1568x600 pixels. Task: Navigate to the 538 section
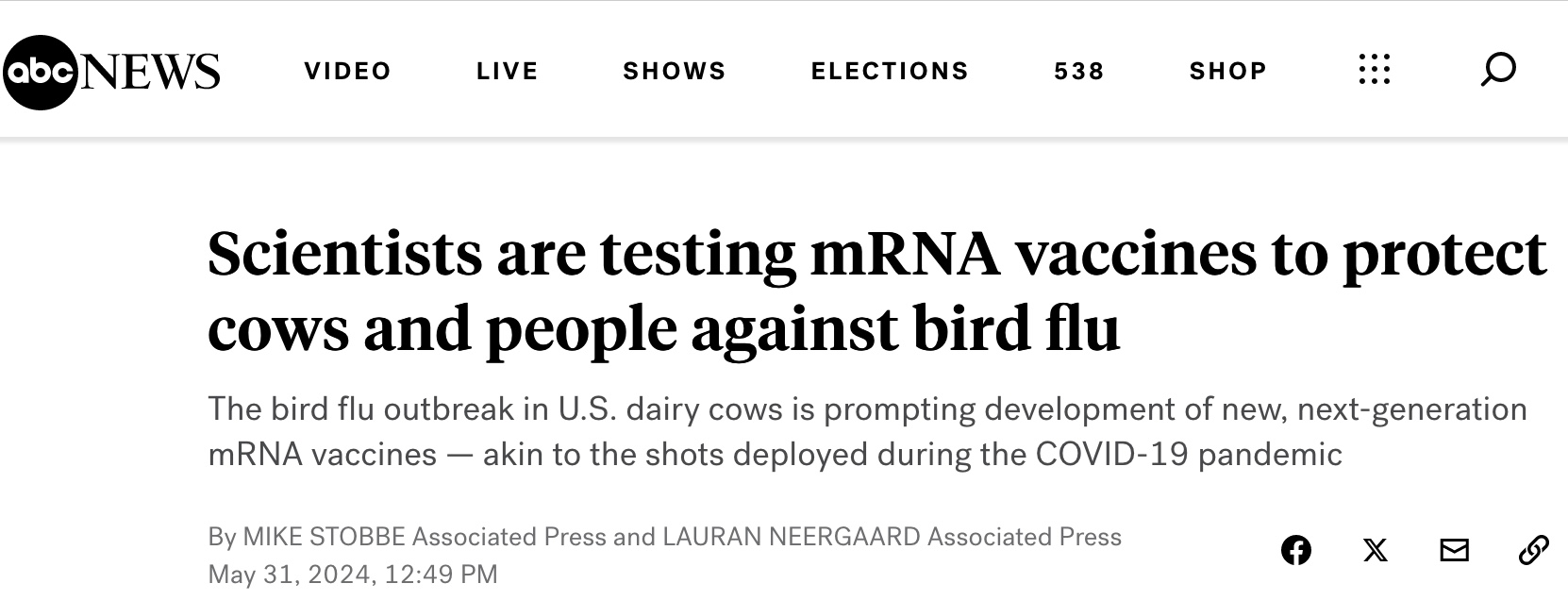[x=1079, y=71]
